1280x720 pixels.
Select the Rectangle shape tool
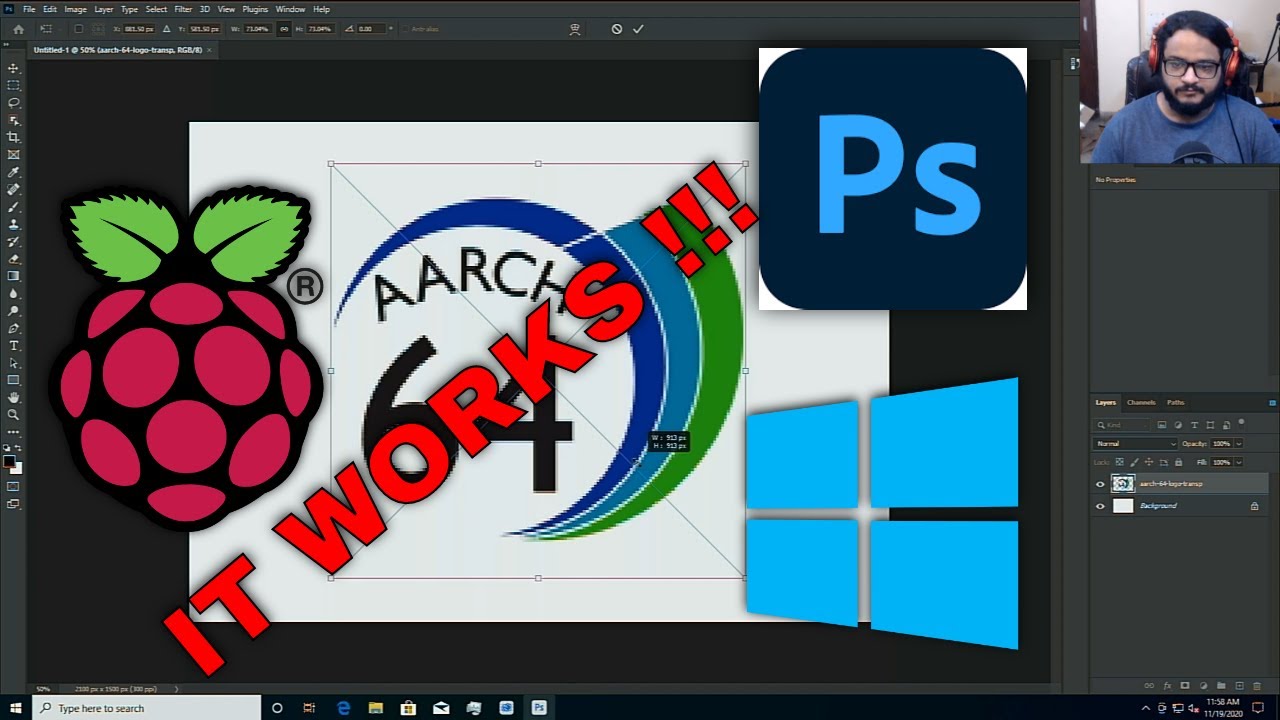[14, 380]
